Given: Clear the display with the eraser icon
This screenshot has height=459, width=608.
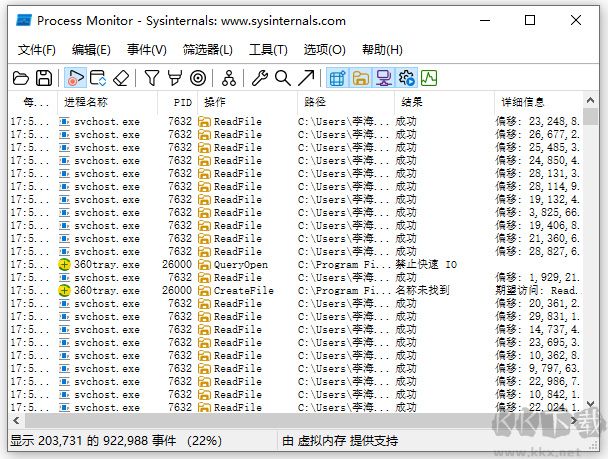Looking at the screenshot, I should (x=121, y=78).
